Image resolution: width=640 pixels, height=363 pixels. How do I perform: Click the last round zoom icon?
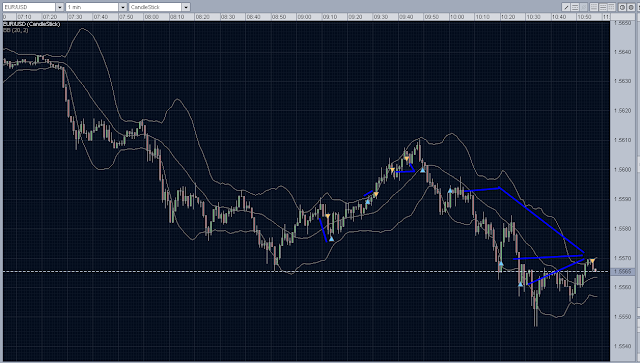(631, 7)
